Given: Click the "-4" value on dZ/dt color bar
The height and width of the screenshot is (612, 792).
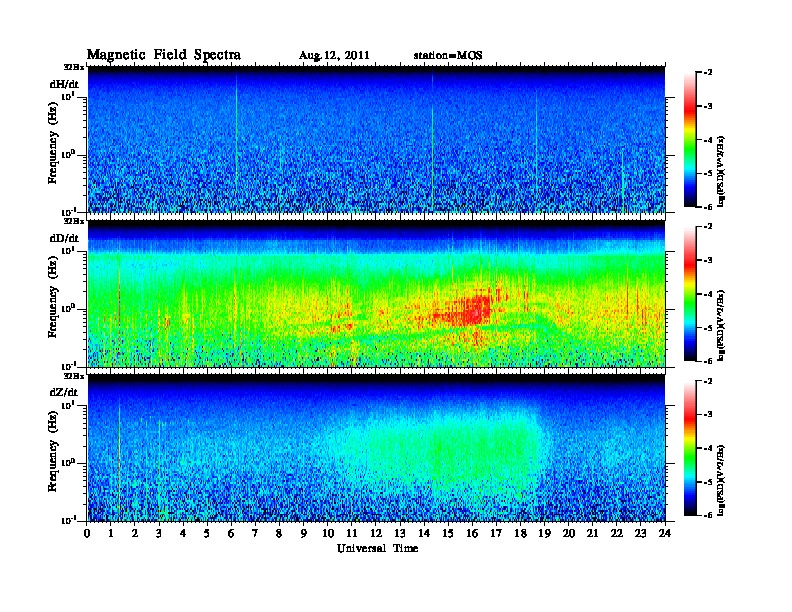Looking at the screenshot, I should pos(708,448).
